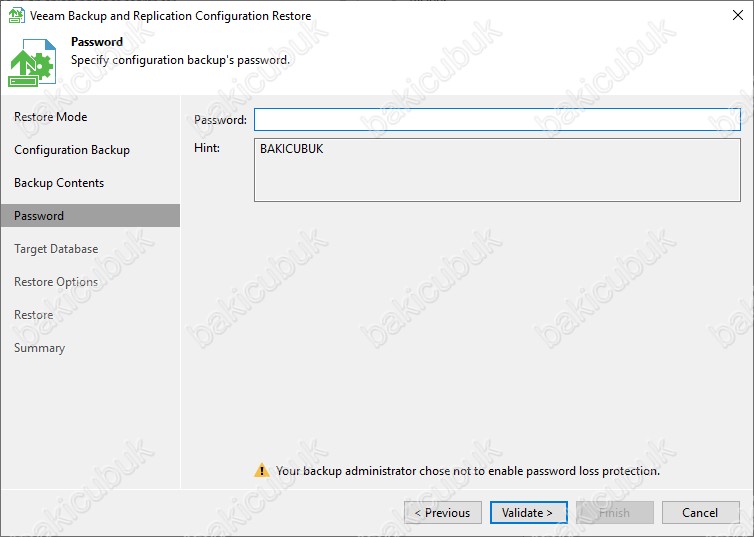
Task: Go to the Summary step
Action: 39,348
